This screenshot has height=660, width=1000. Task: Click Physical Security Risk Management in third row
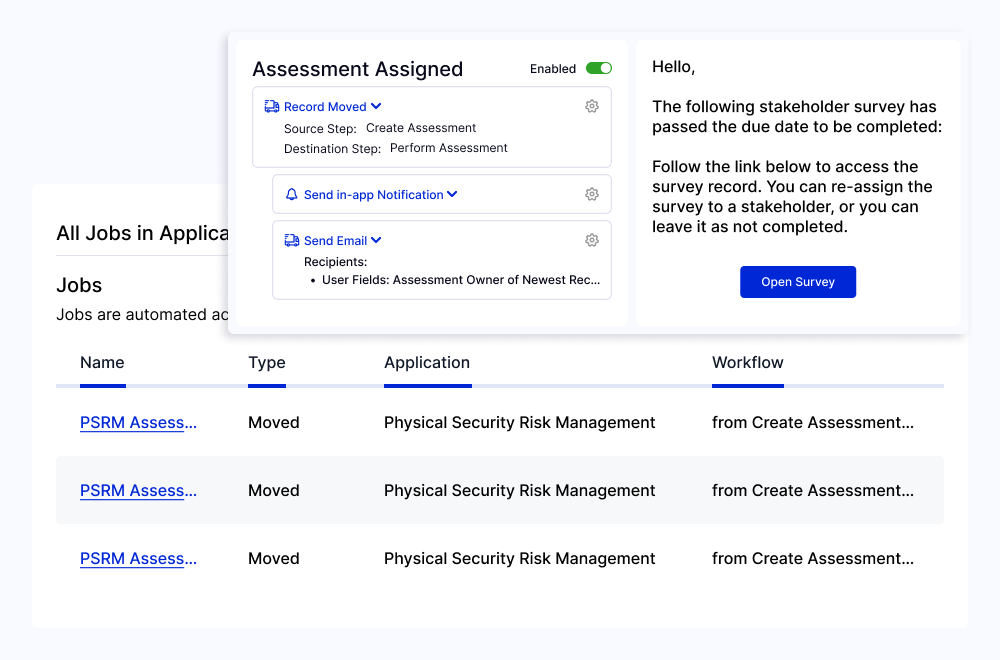[519, 559]
